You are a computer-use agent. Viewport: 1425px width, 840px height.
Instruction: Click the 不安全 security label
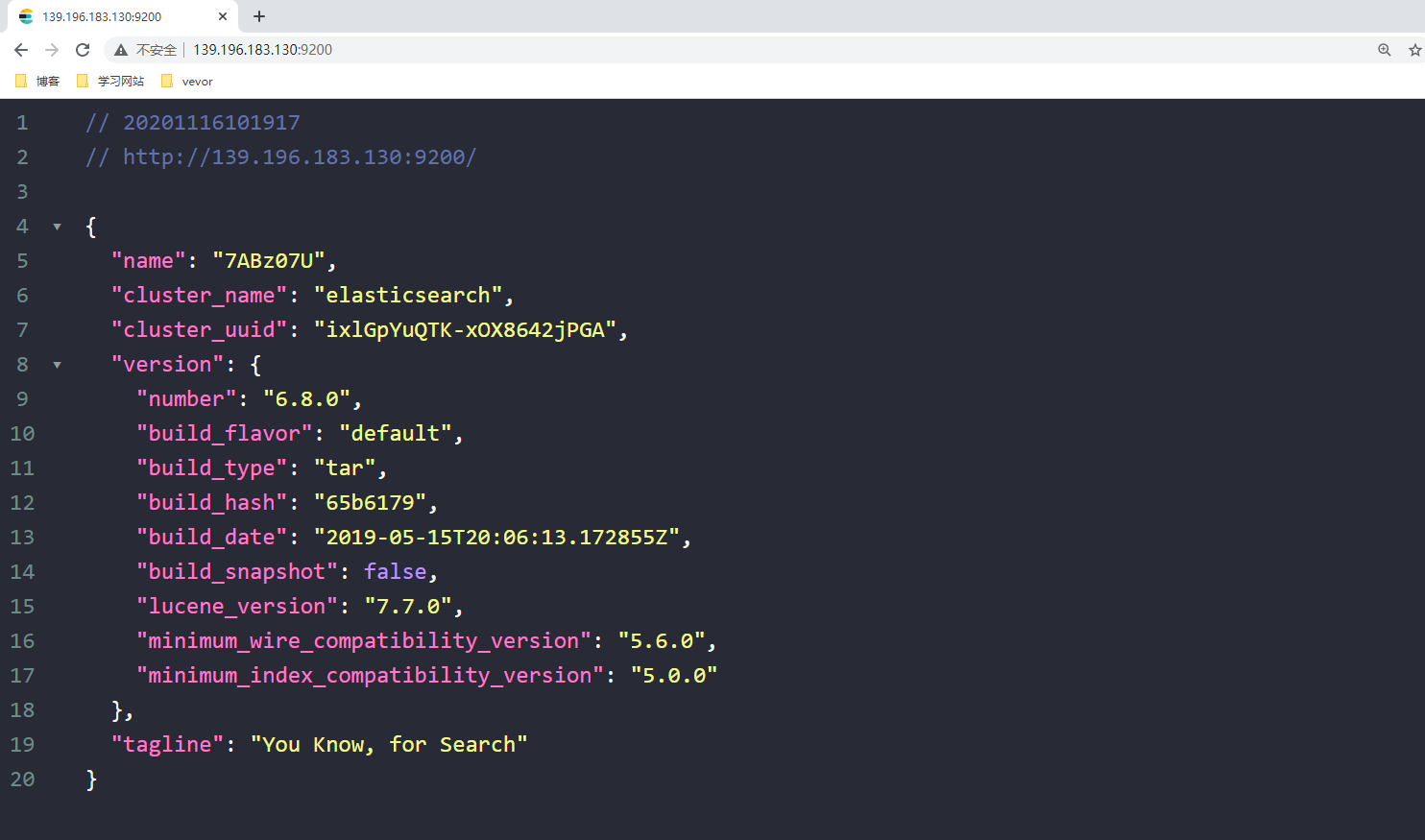156,50
